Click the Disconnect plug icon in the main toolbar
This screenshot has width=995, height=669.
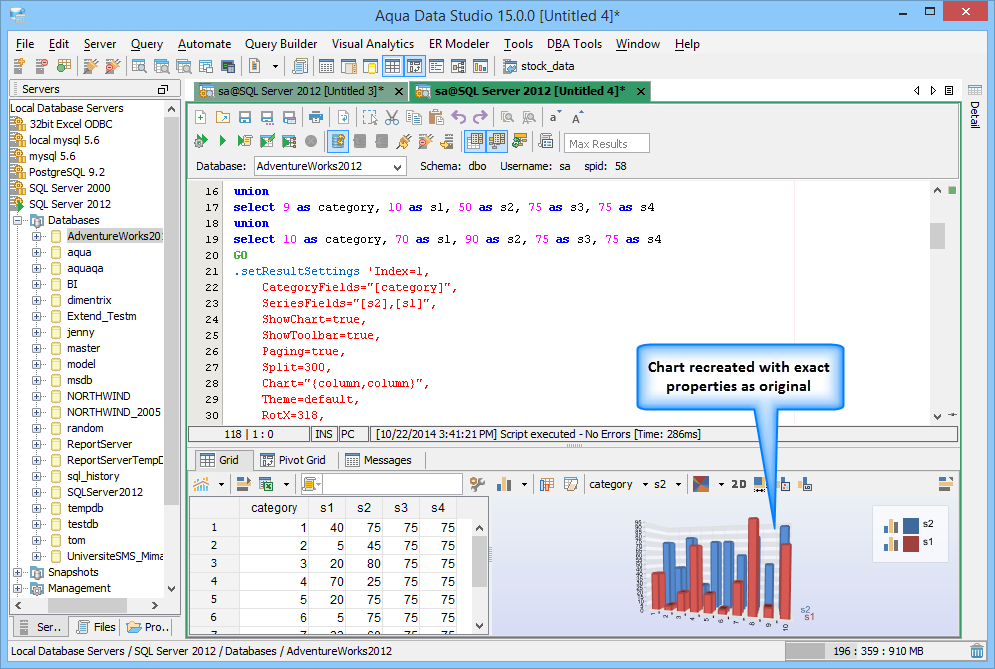(x=113, y=66)
